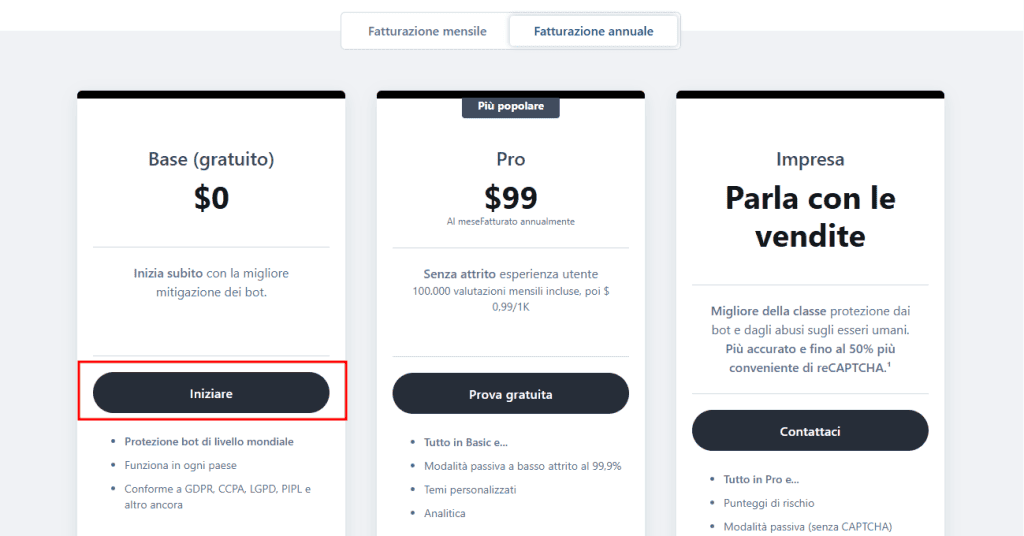Viewport: 1024px width, 536px height.
Task: Click the Iniziare button
Action: point(211,393)
